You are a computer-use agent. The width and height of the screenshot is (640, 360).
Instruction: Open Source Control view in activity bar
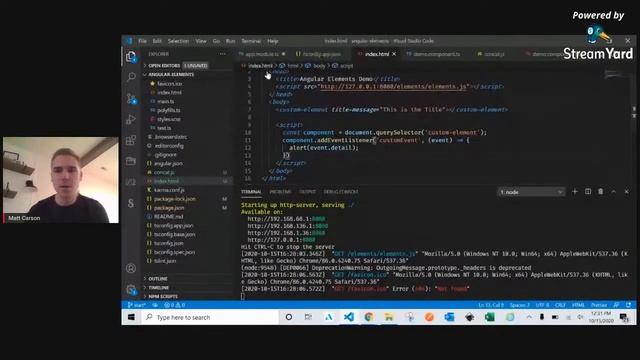[131, 98]
